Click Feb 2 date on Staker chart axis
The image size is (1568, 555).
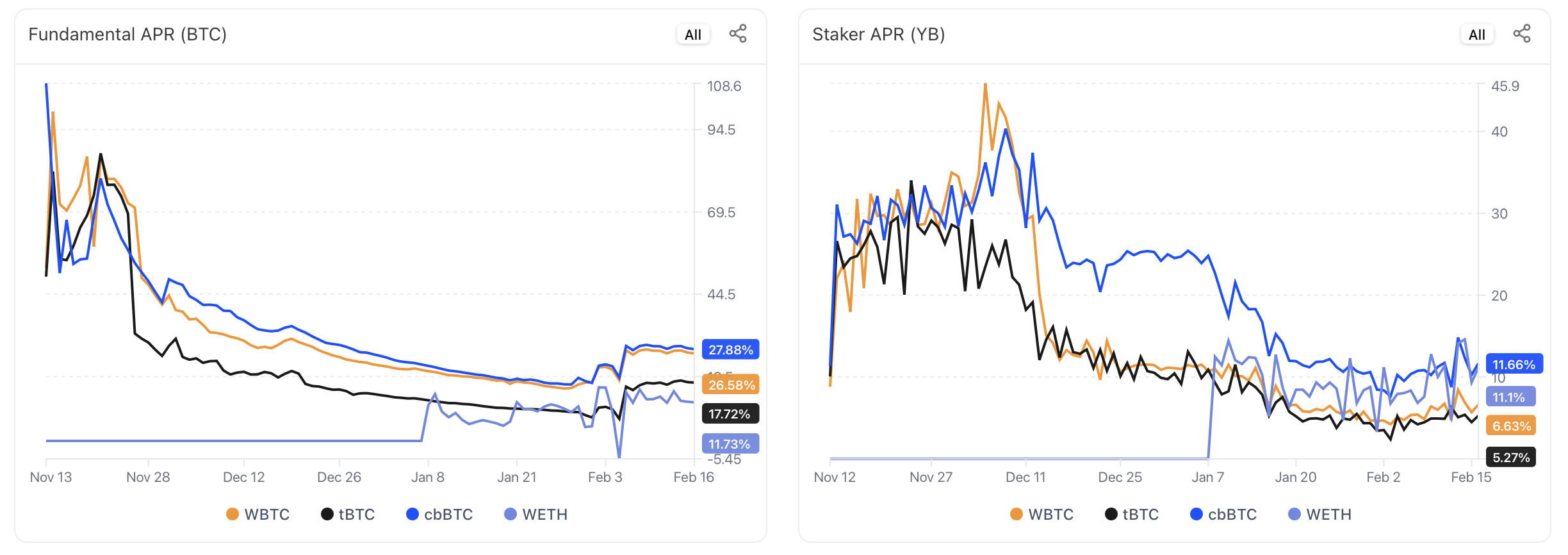click(x=1384, y=477)
